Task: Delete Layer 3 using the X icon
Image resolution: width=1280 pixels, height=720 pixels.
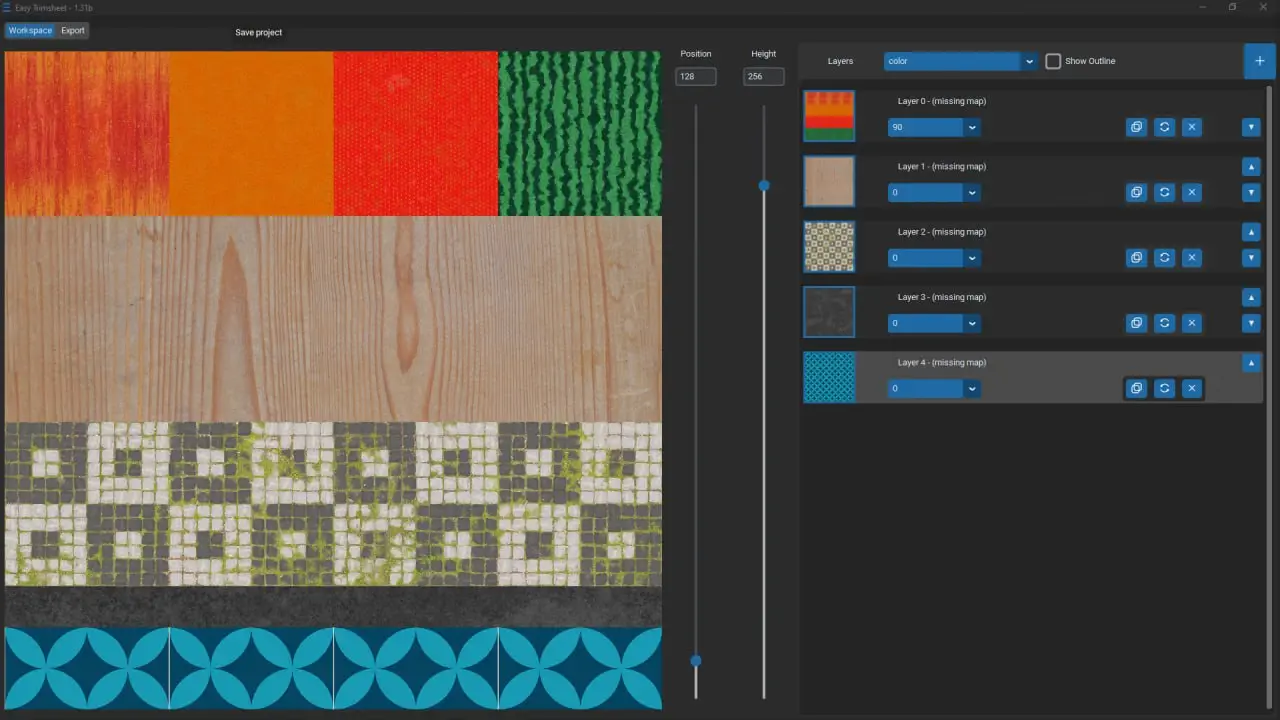Action: tap(1191, 323)
